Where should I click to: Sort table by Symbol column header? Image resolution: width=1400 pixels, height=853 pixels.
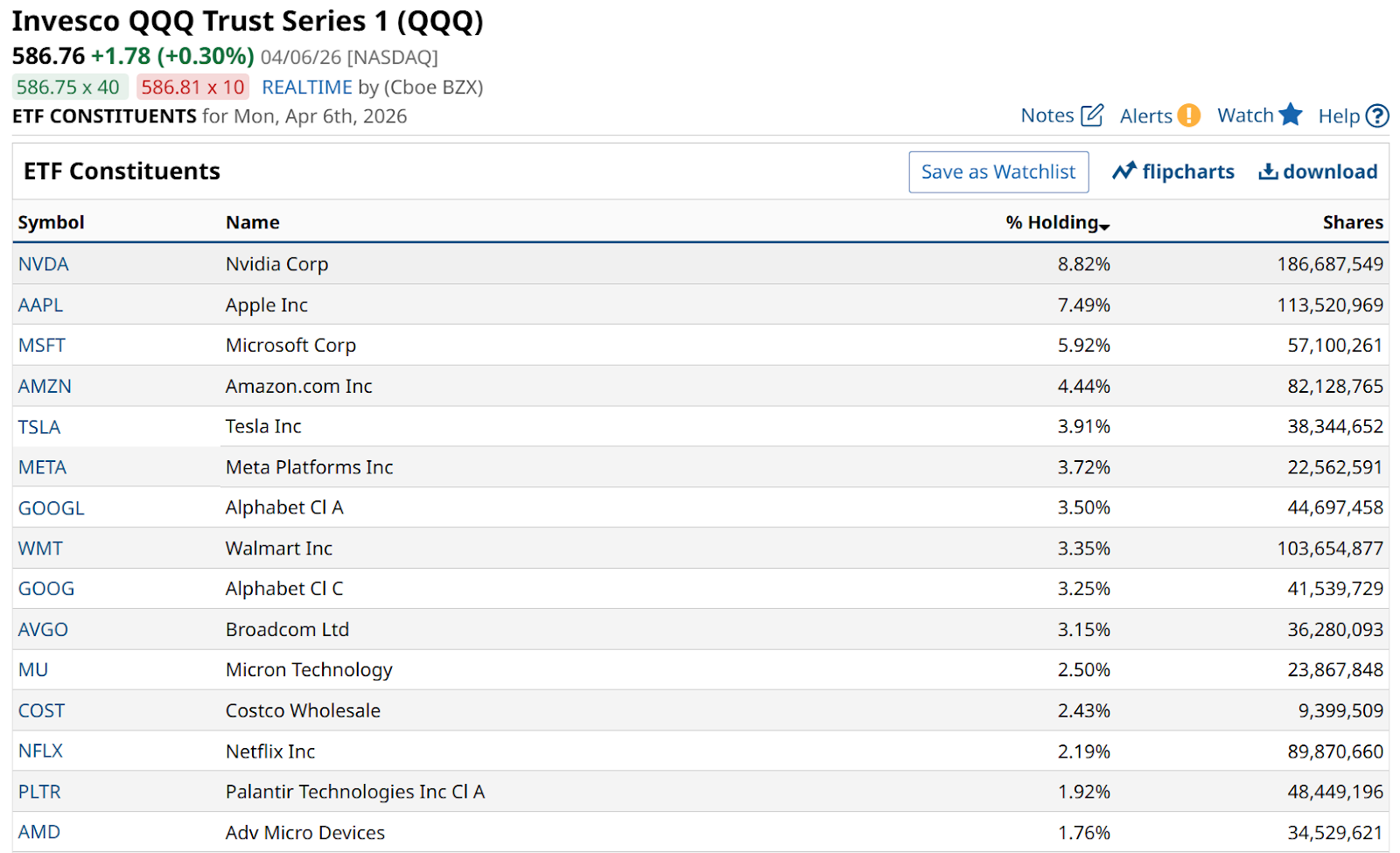click(x=52, y=222)
